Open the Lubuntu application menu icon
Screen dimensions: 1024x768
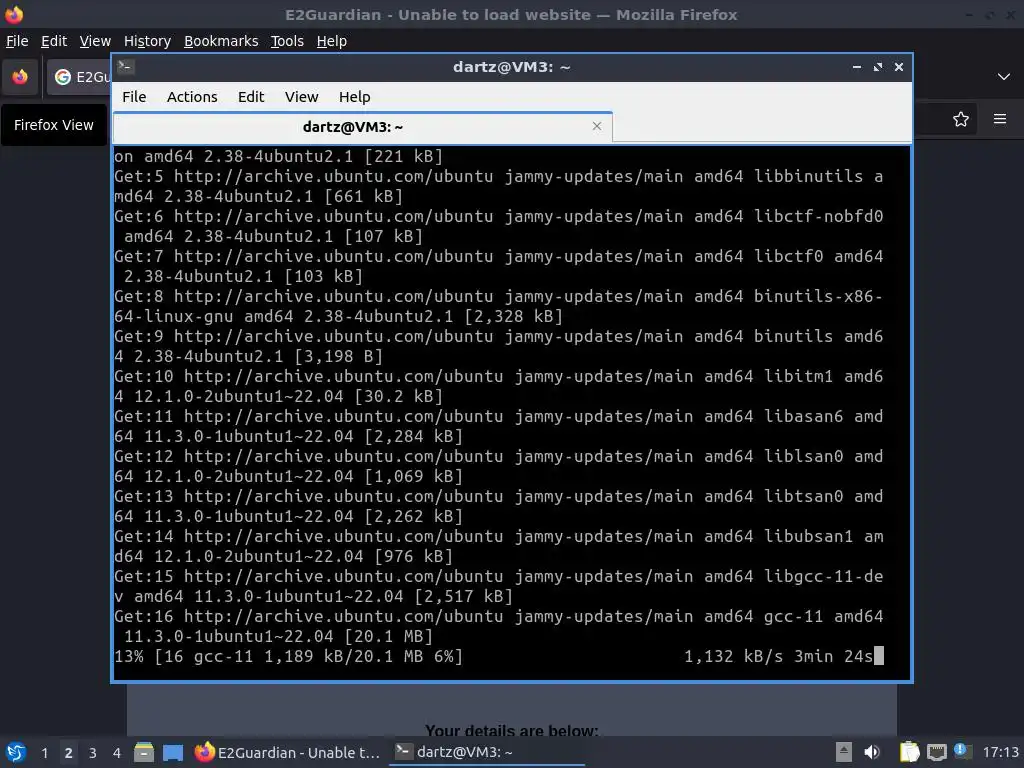(x=15, y=752)
